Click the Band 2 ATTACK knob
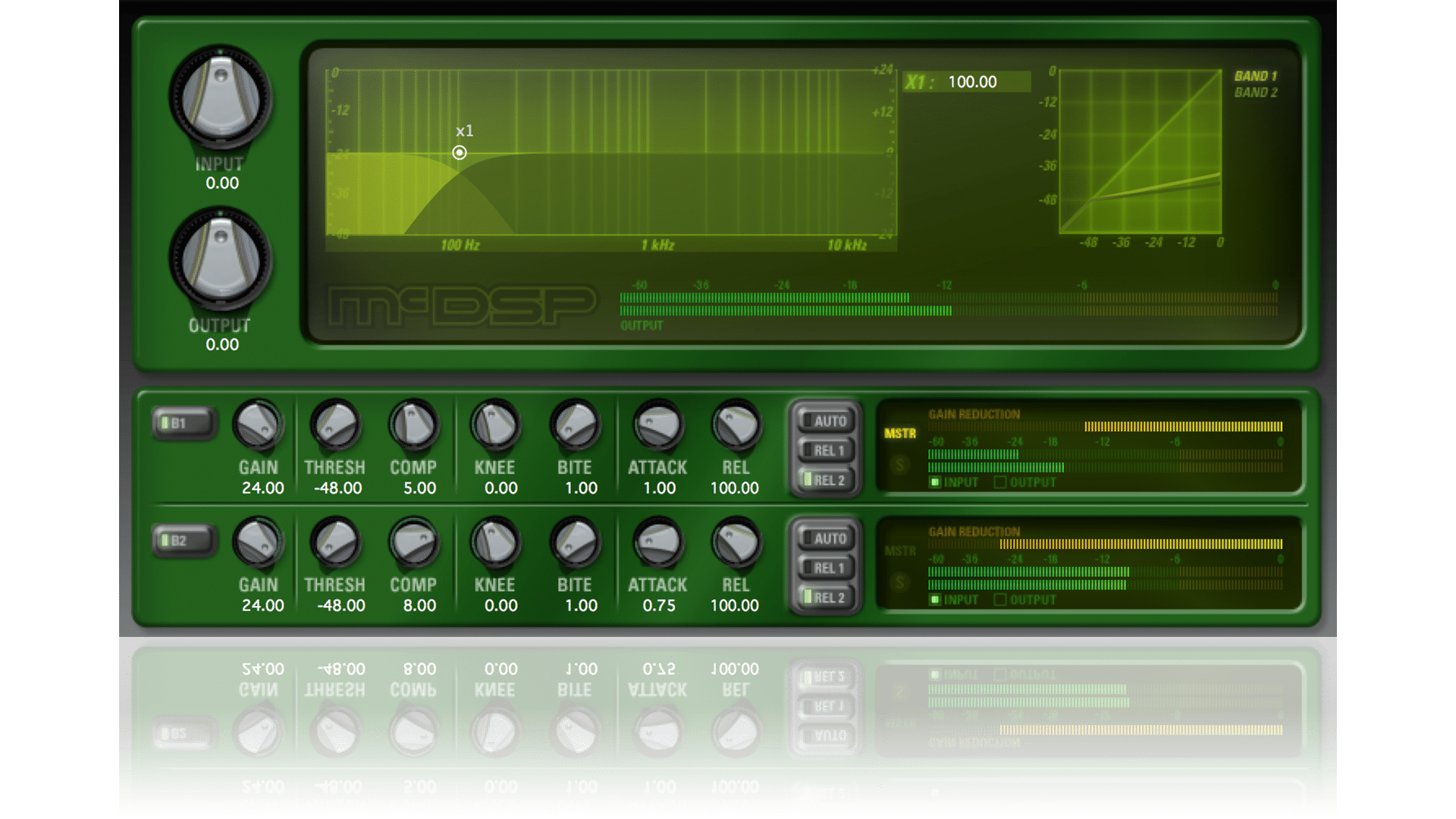1456x819 pixels. click(657, 542)
